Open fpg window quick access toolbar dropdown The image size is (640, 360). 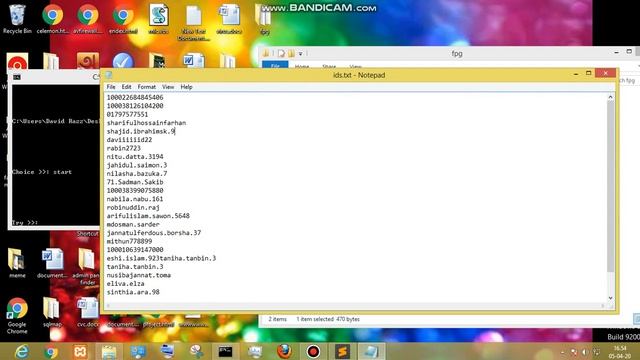[x=300, y=53]
